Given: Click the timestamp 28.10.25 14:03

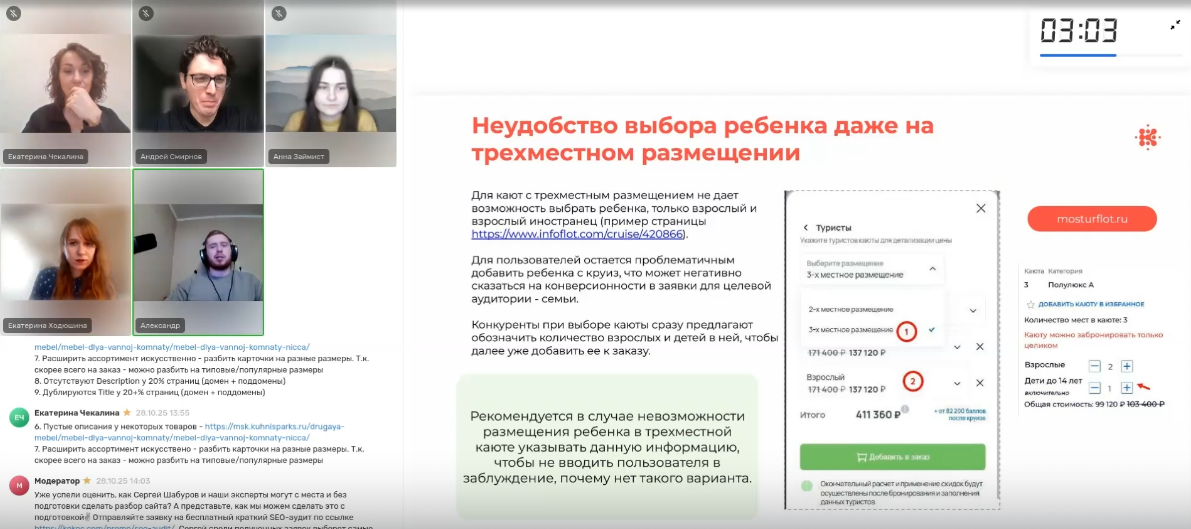Looking at the screenshot, I should tap(122, 480).
